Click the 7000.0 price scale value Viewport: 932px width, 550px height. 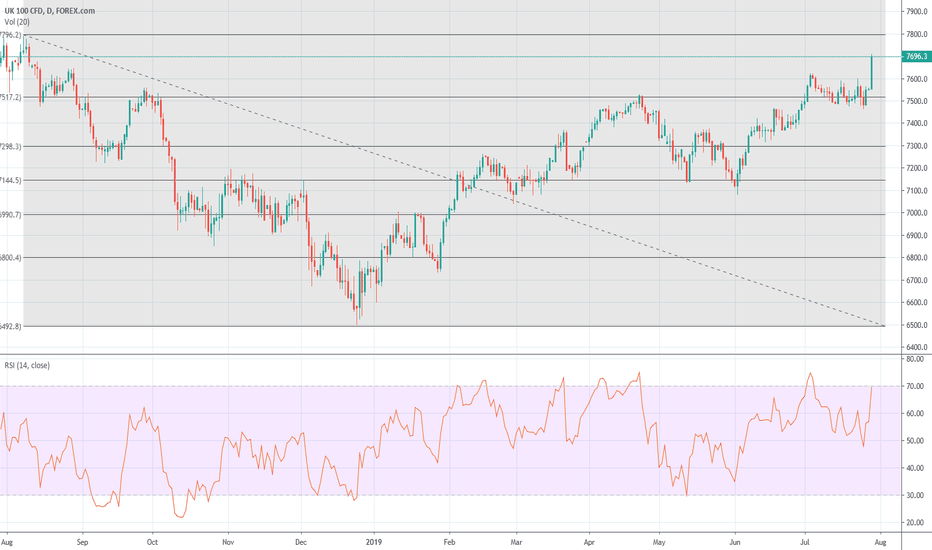[x=917, y=213]
